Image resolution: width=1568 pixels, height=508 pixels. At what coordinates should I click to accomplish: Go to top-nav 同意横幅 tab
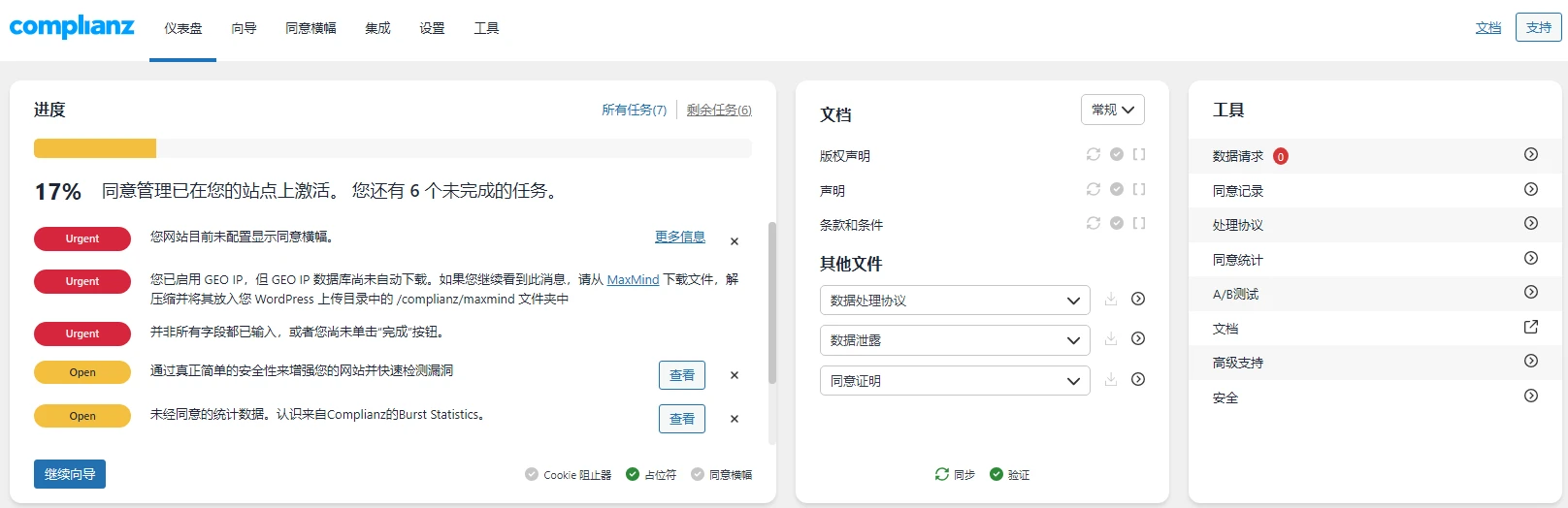point(310,29)
